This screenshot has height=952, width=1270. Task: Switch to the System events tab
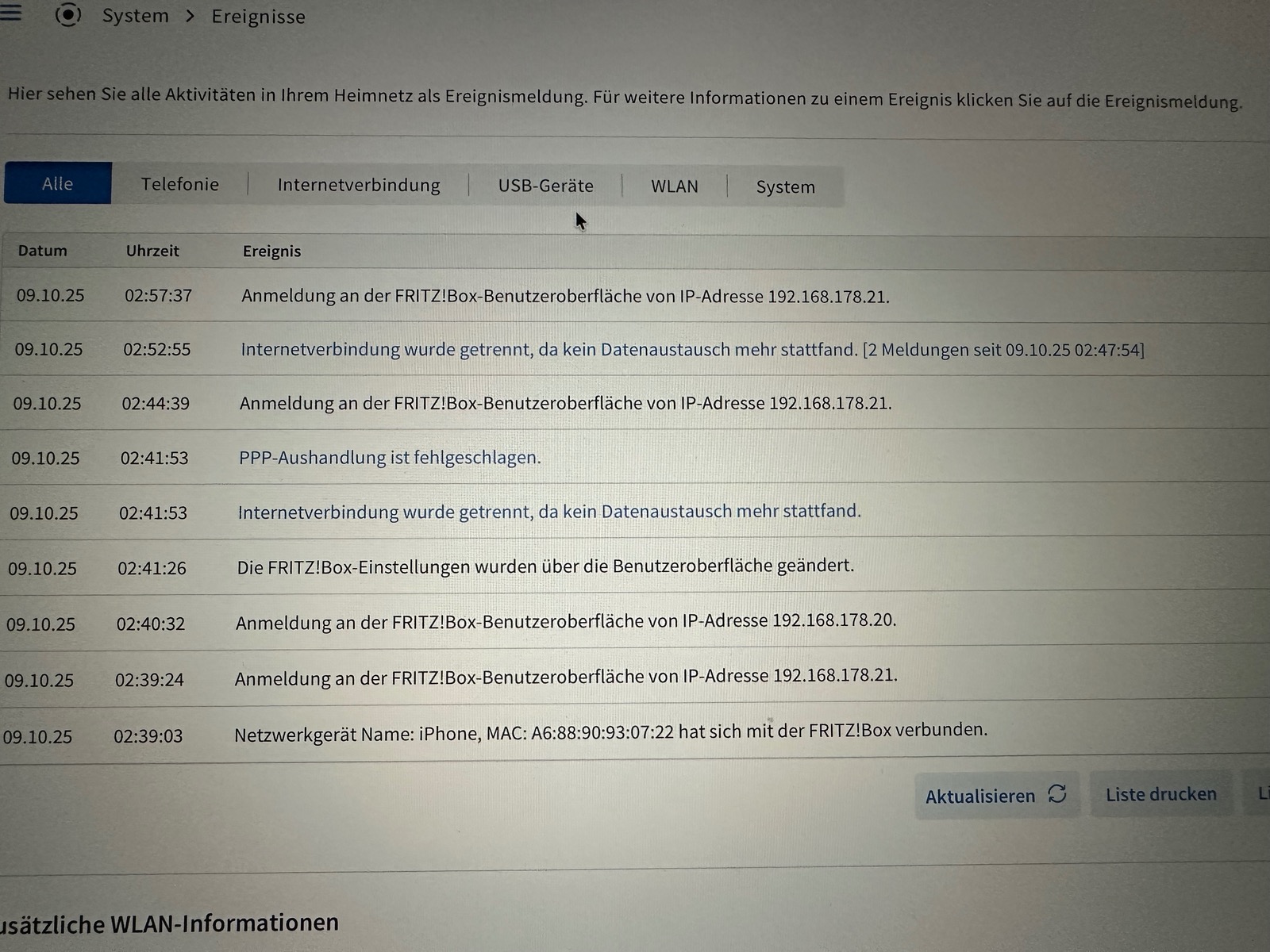[785, 187]
